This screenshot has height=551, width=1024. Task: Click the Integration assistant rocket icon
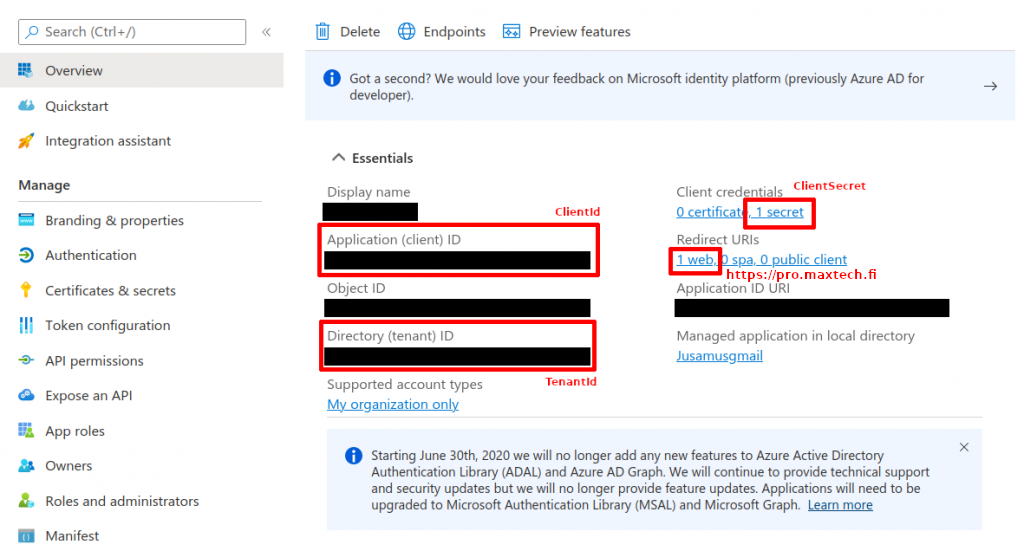(x=27, y=141)
